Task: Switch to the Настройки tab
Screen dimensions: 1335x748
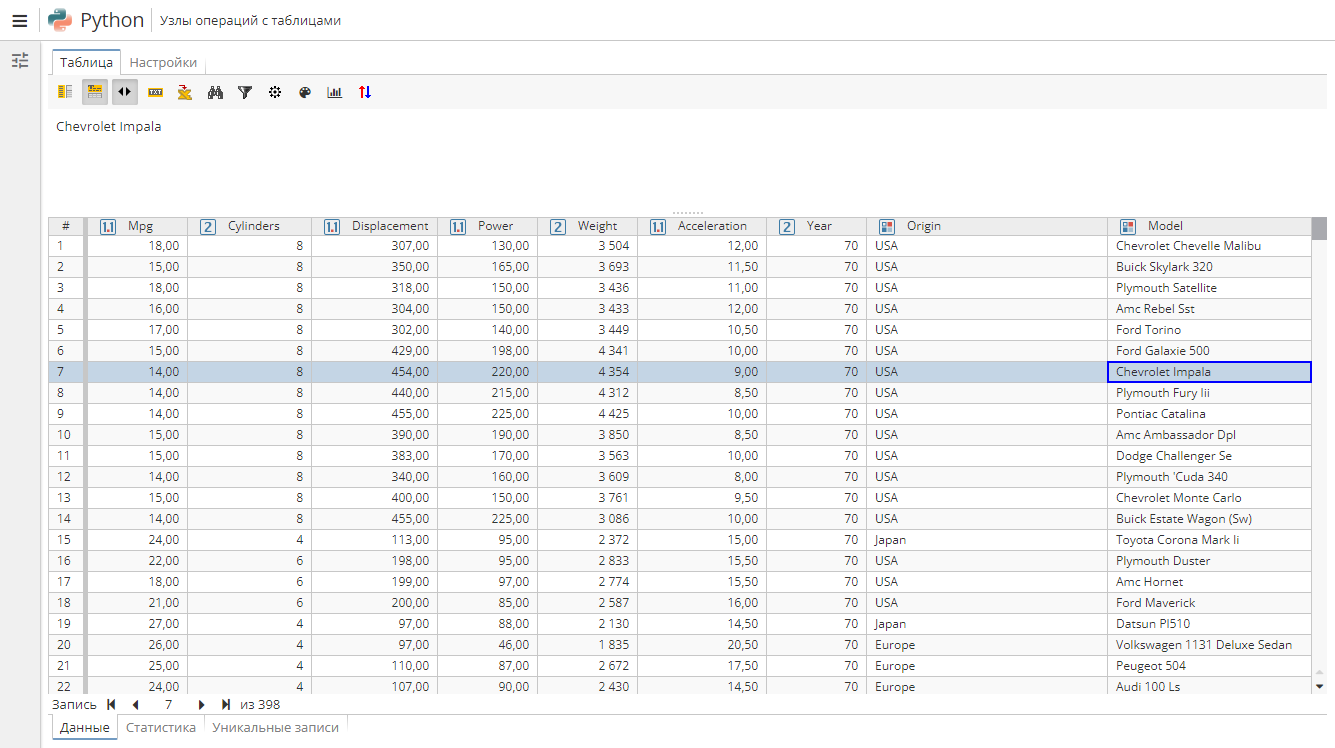Action: (x=163, y=62)
